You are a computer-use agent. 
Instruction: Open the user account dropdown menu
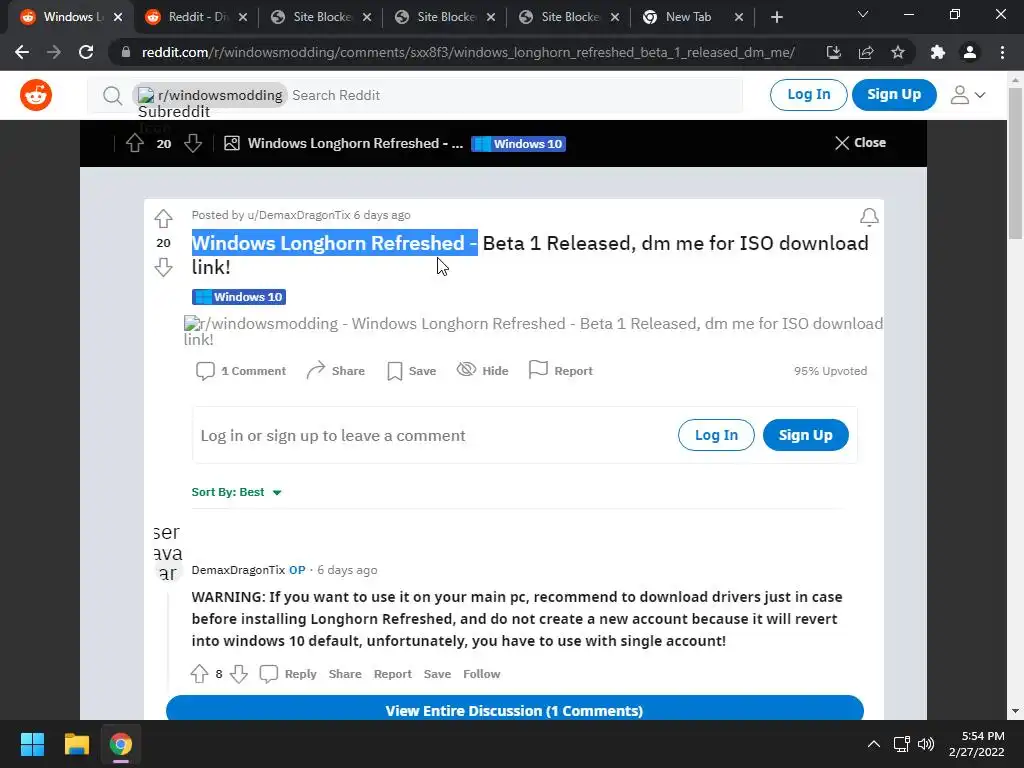(x=968, y=95)
